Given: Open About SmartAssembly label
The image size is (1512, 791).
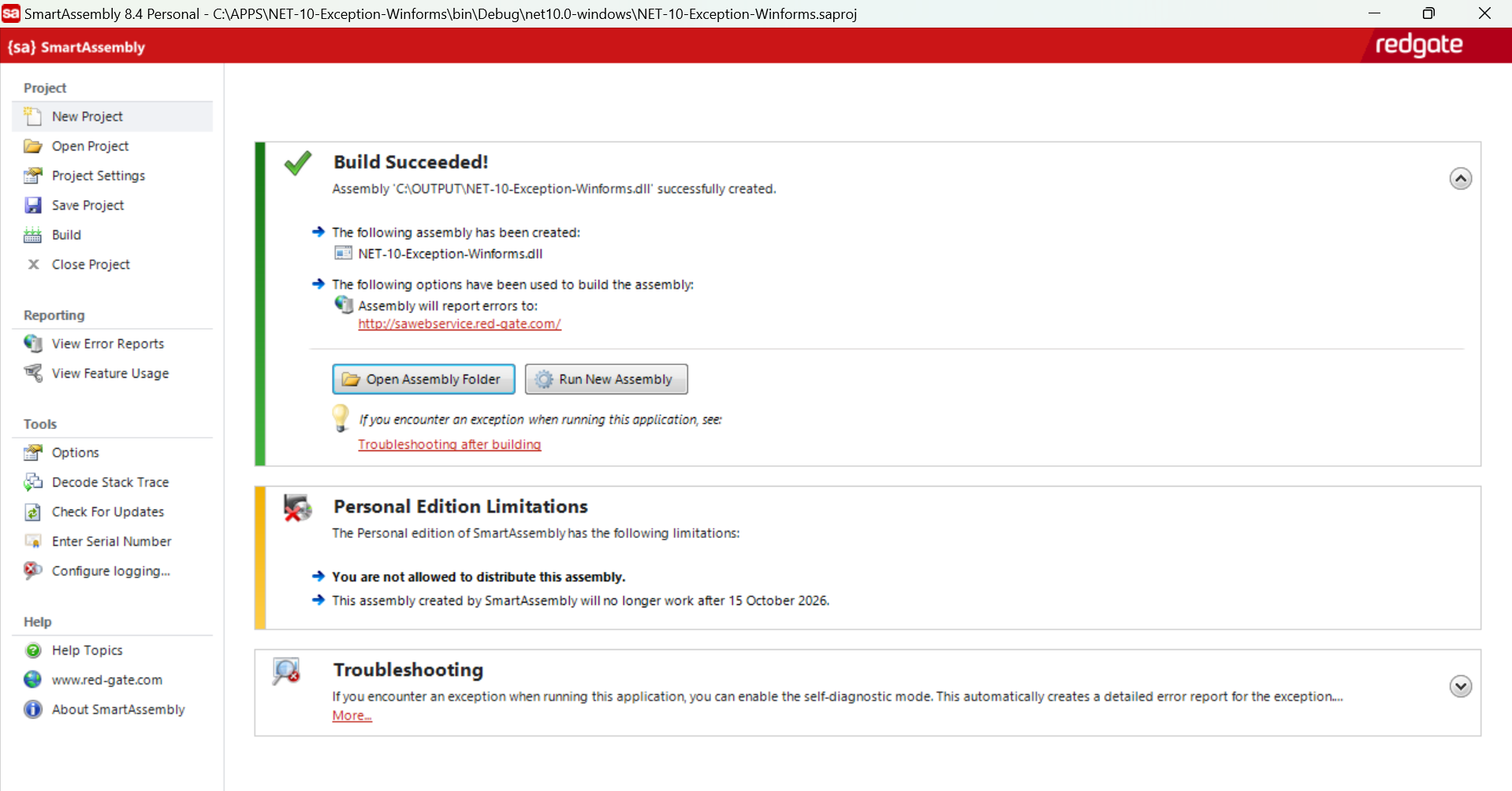Looking at the screenshot, I should point(118,710).
